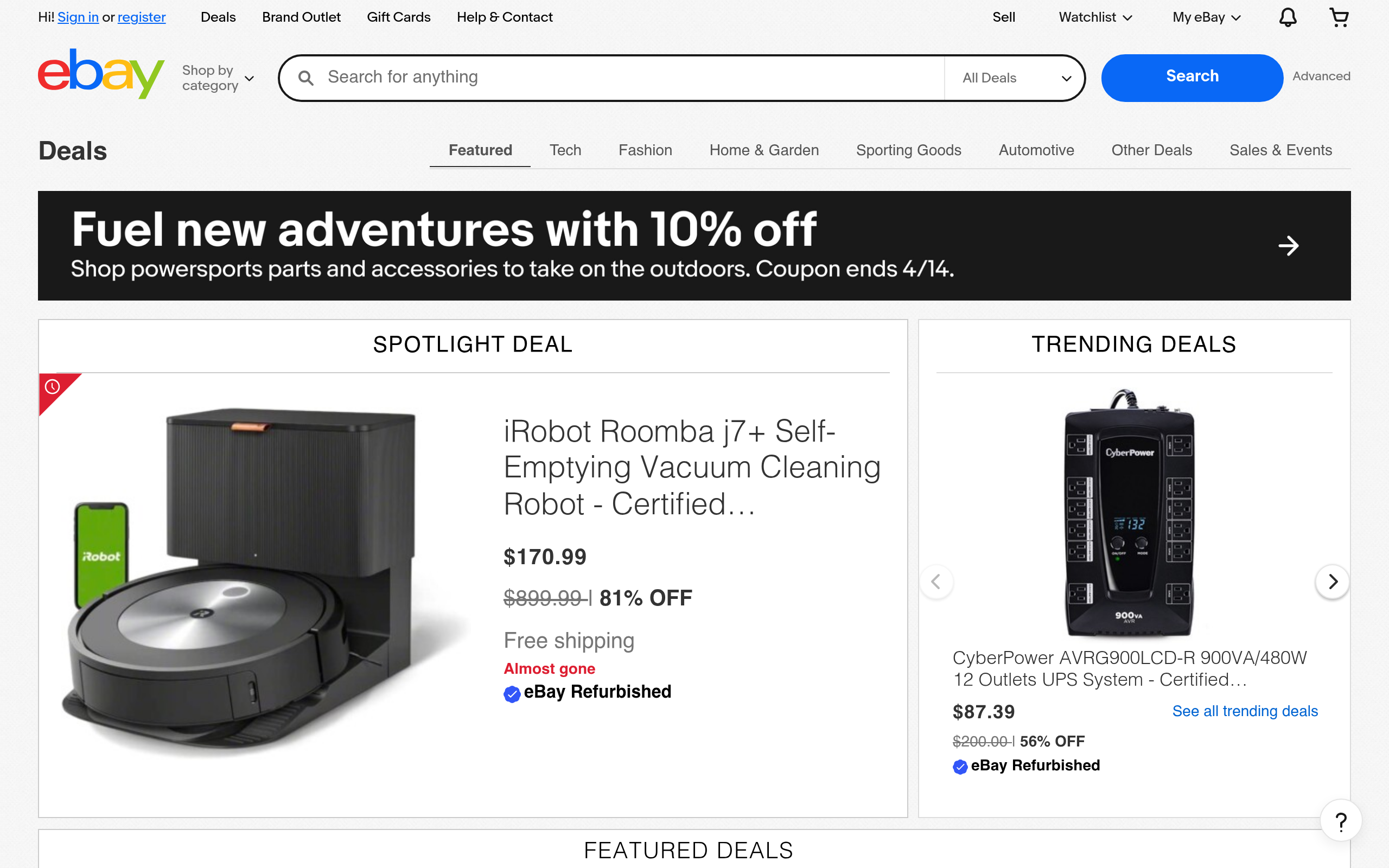Expand the My eBay menu

coord(1206,17)
